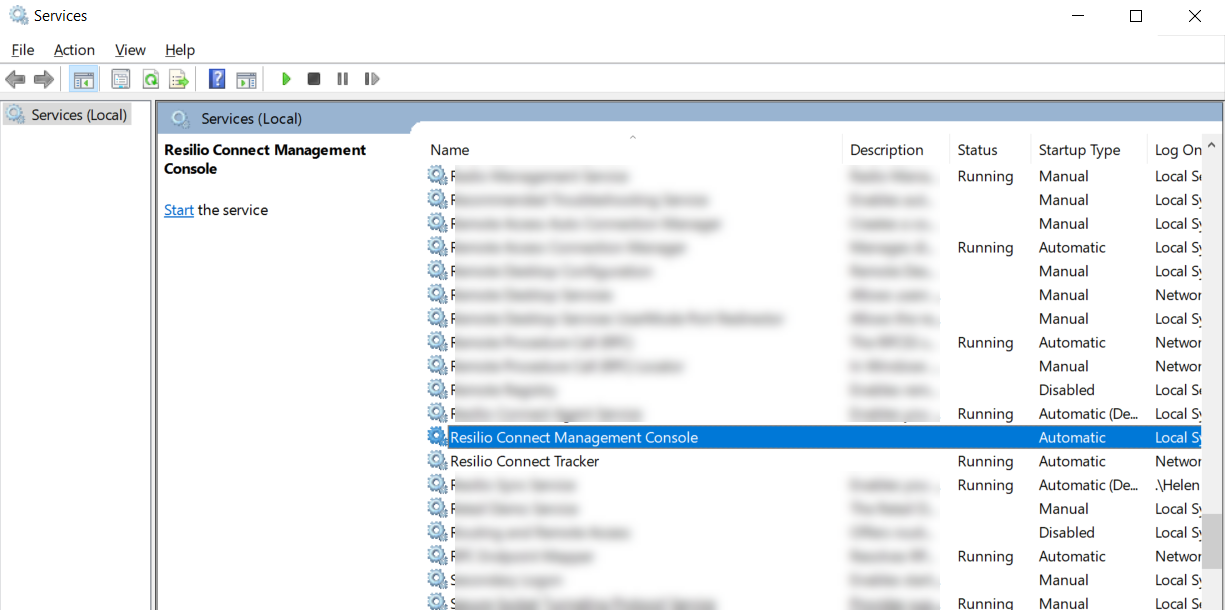
Task: Select Services (Local) in the left tree
Action: (78, 115)
